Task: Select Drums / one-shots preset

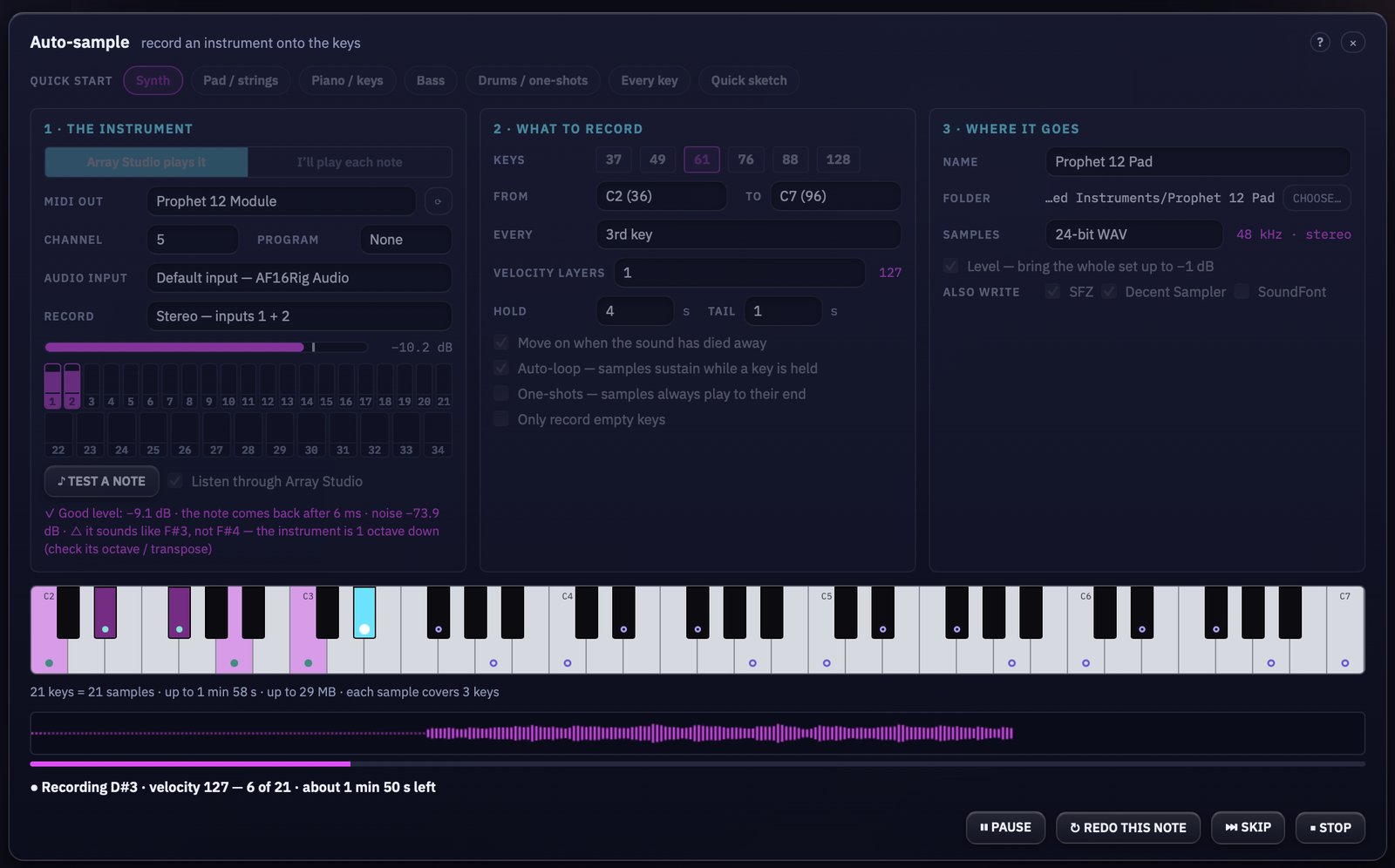Action: 533,80
